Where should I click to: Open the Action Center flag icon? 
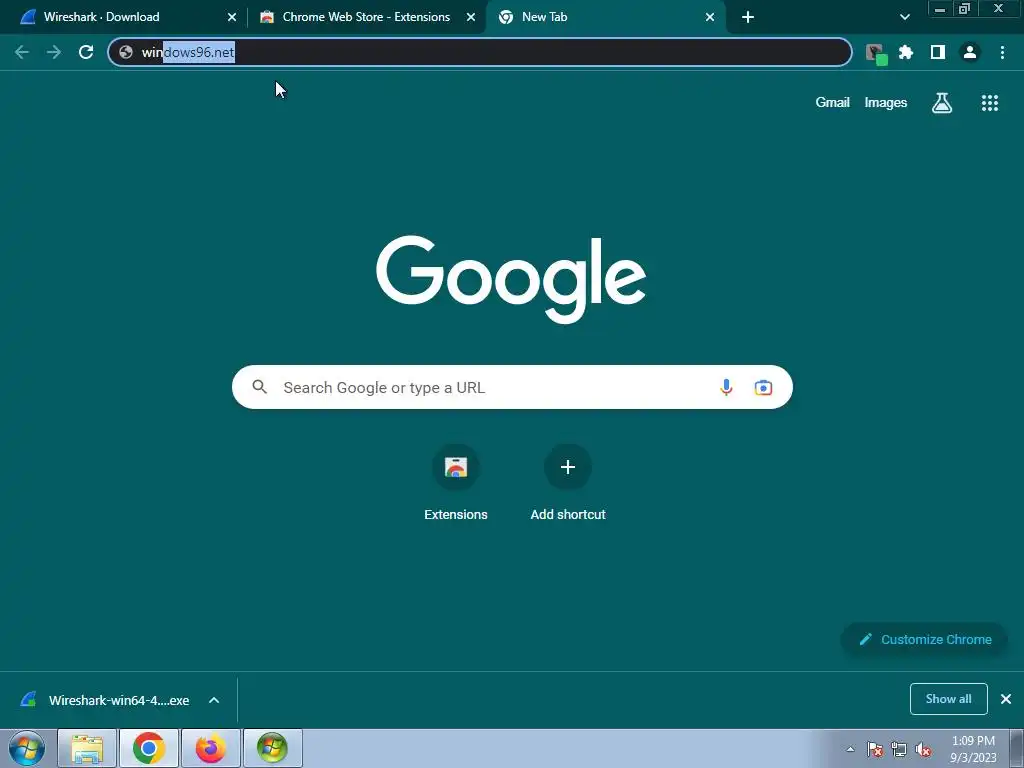tap(875, 749)
